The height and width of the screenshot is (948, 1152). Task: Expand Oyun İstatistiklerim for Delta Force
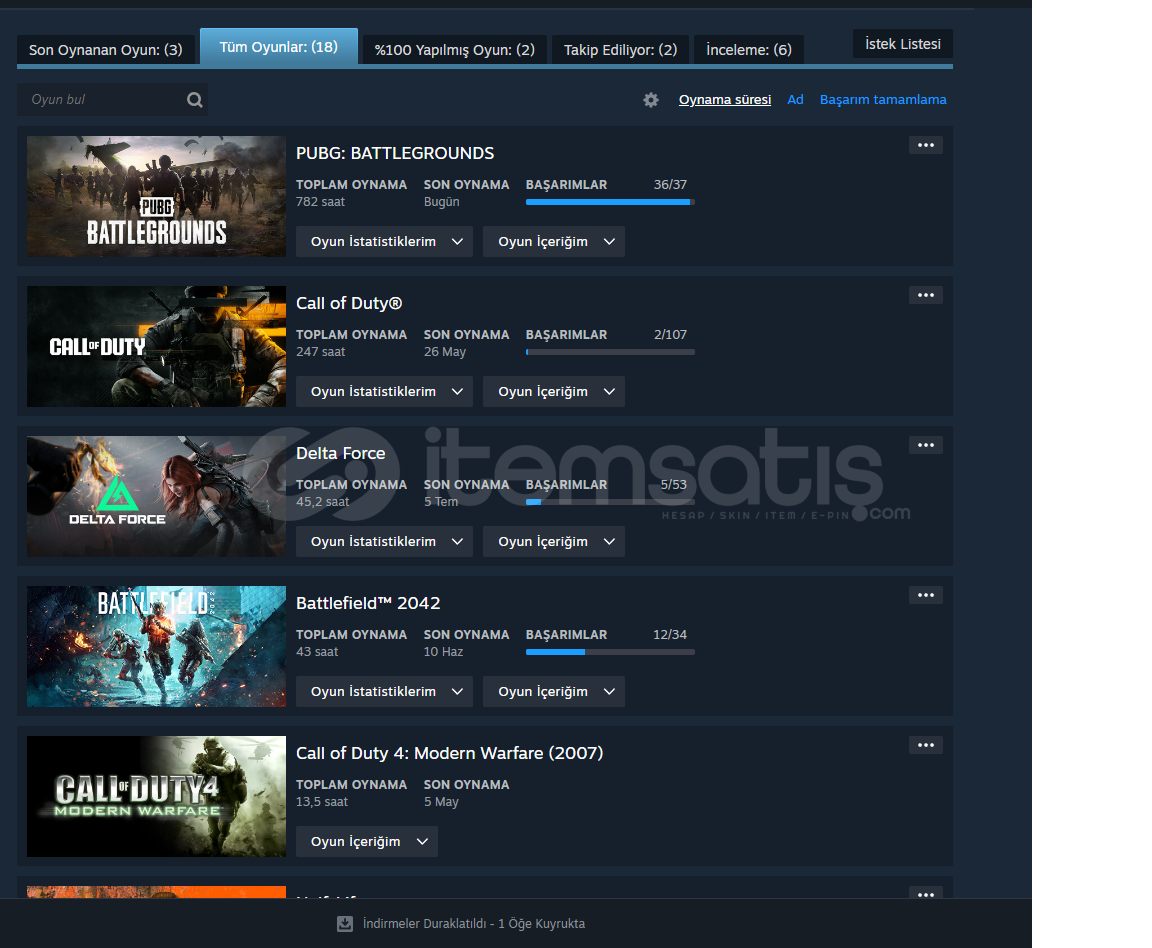[384, 542]
